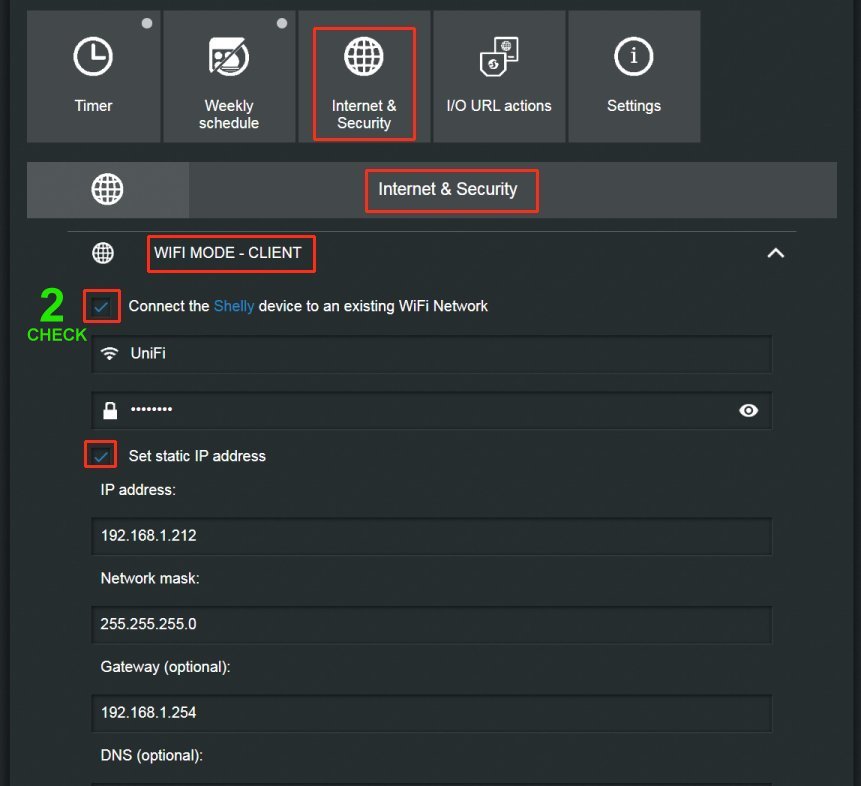Open the Timer clock icon tile
This screenshot has width=861, height=786.
[x=93, y=56]
